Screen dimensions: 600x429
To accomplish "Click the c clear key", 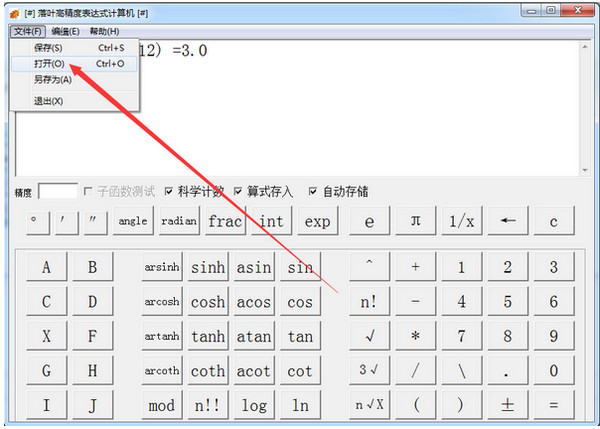I will pos(554,221).
